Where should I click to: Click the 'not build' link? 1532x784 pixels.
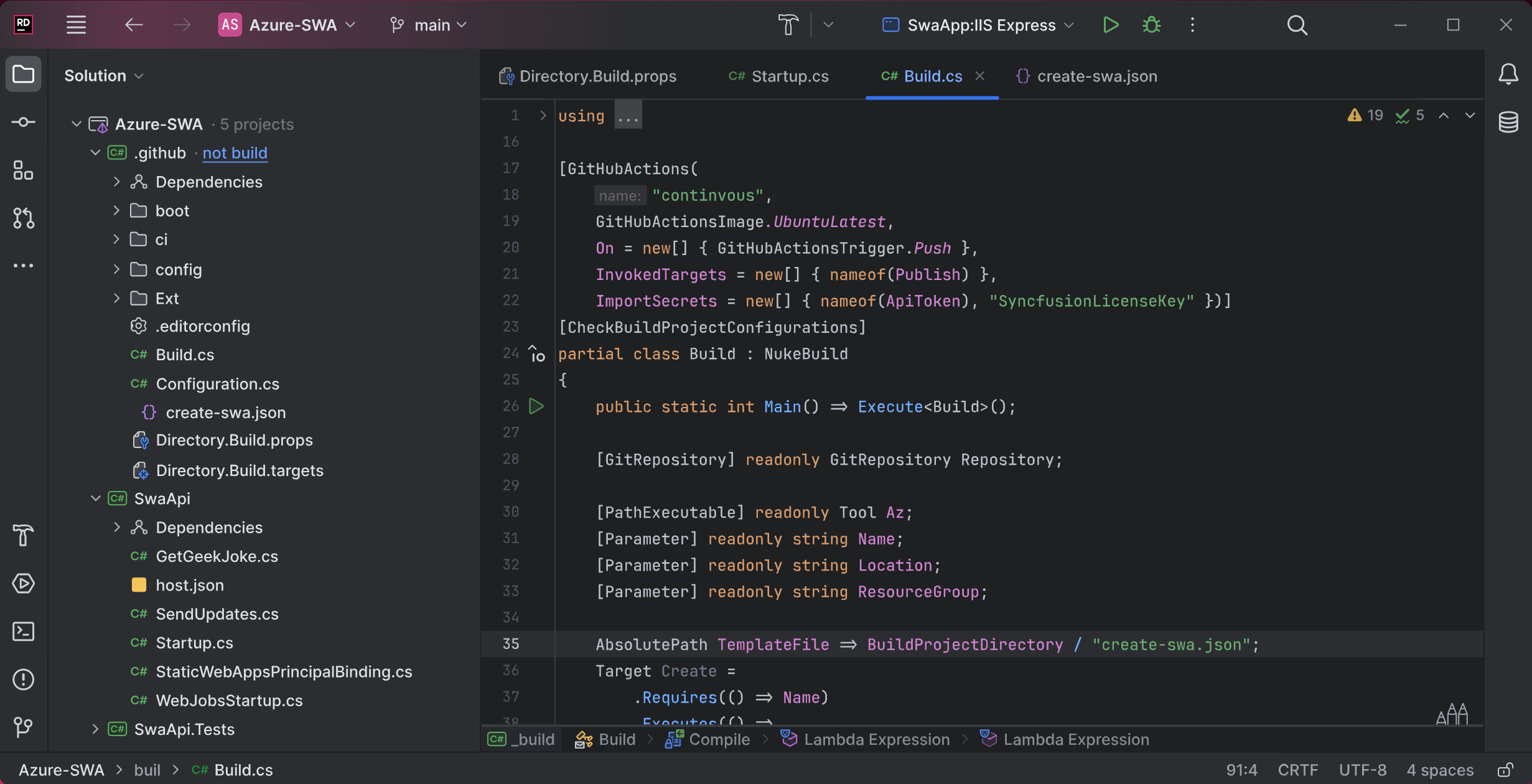coord(235,153)
